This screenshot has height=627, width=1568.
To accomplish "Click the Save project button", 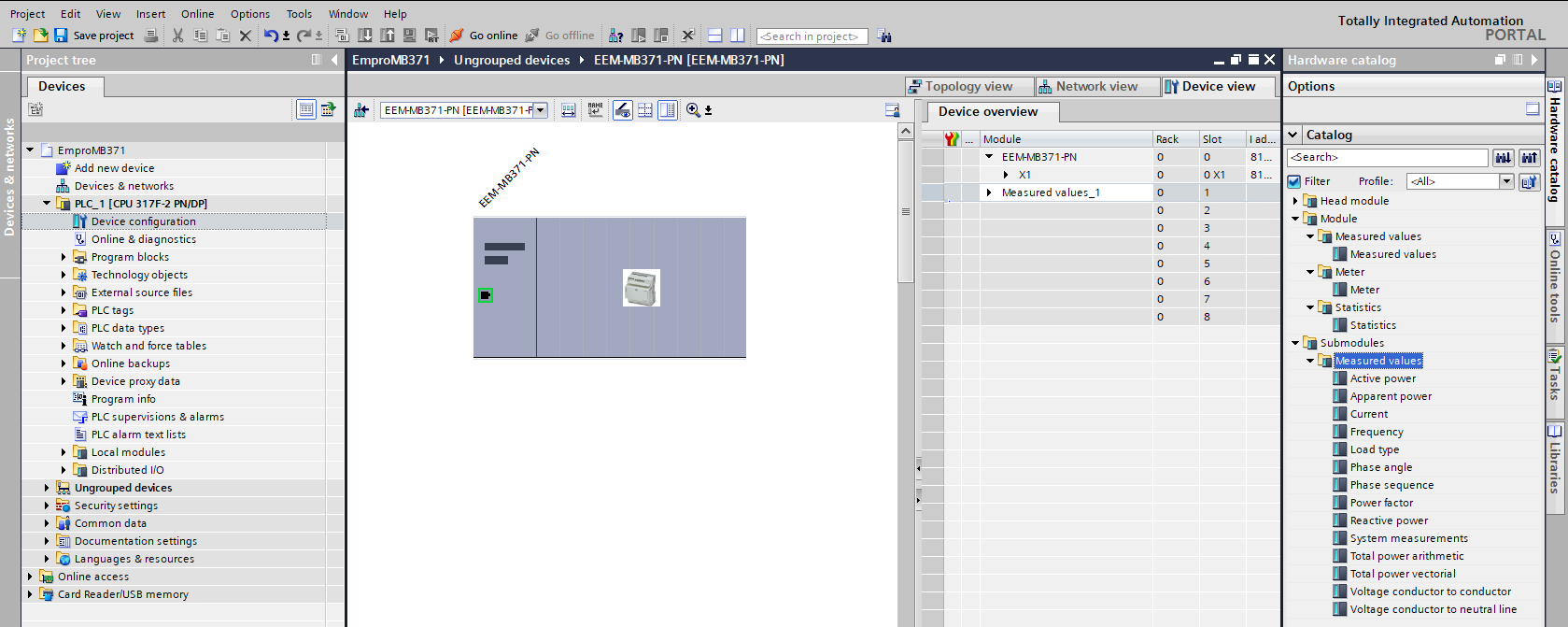I will click(93, 36).
